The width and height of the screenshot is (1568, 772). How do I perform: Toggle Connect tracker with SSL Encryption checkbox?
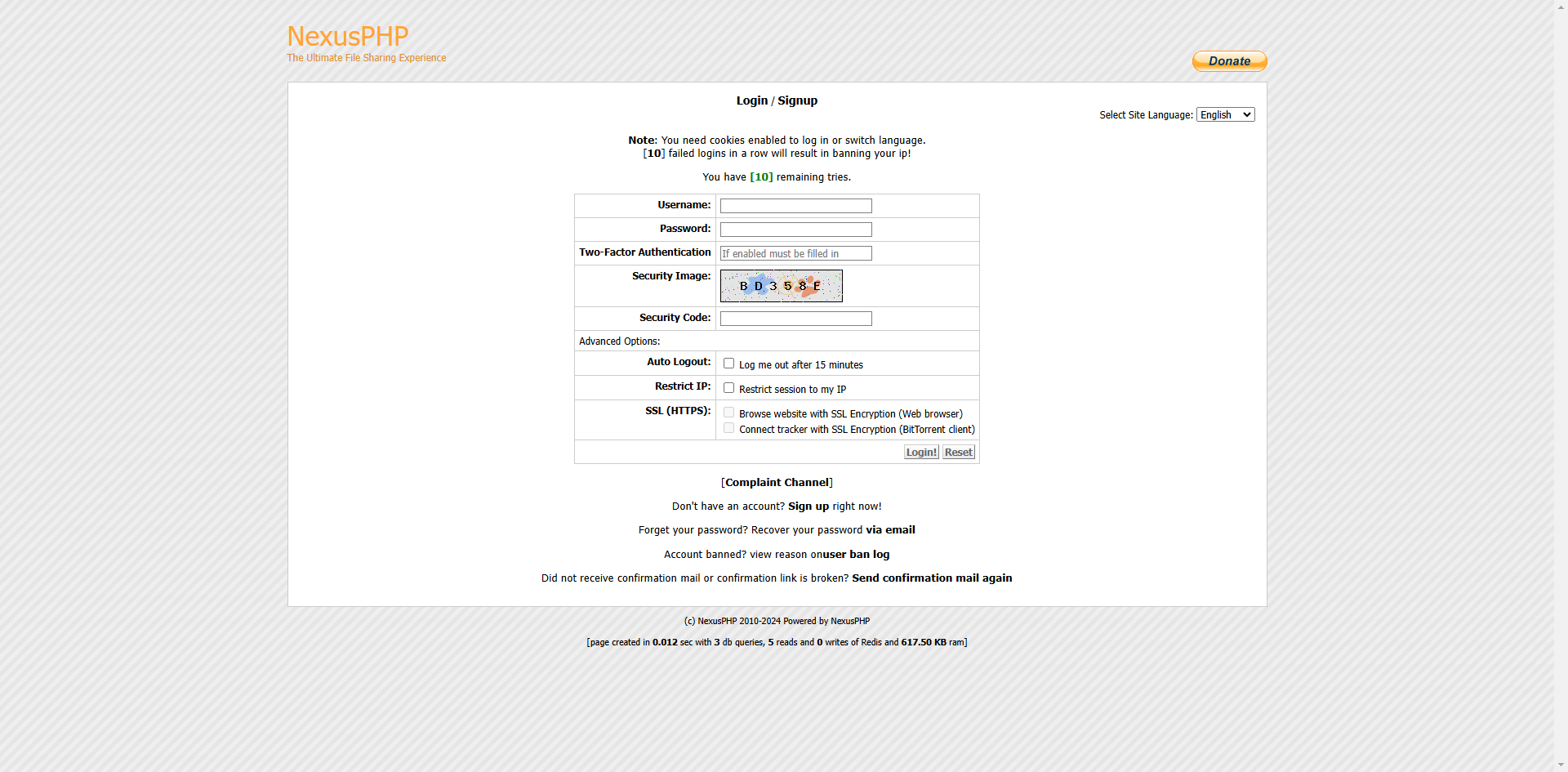pos(728,428)
